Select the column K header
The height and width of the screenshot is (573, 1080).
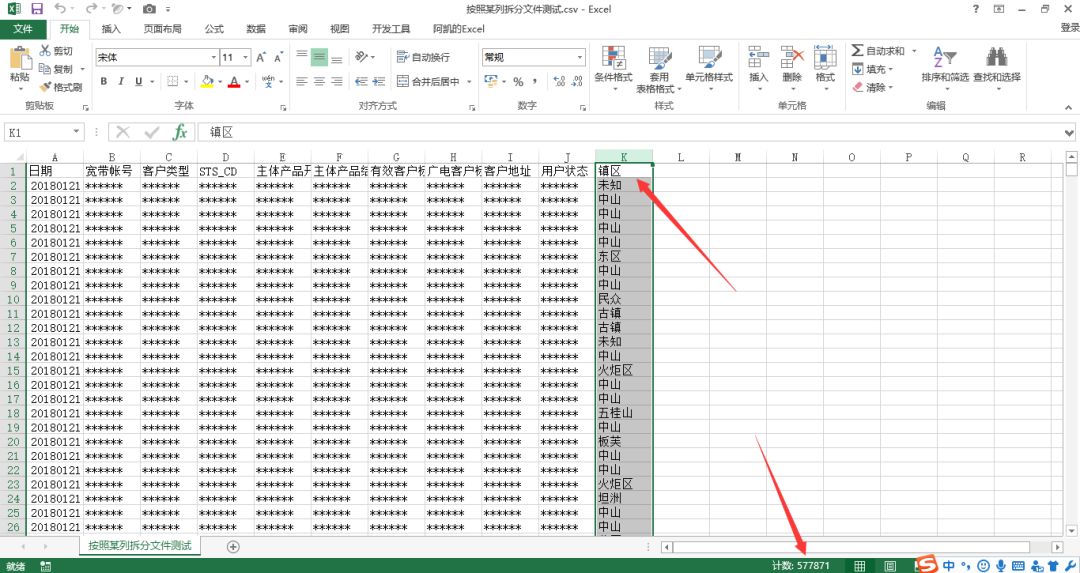tap(623, 157)
